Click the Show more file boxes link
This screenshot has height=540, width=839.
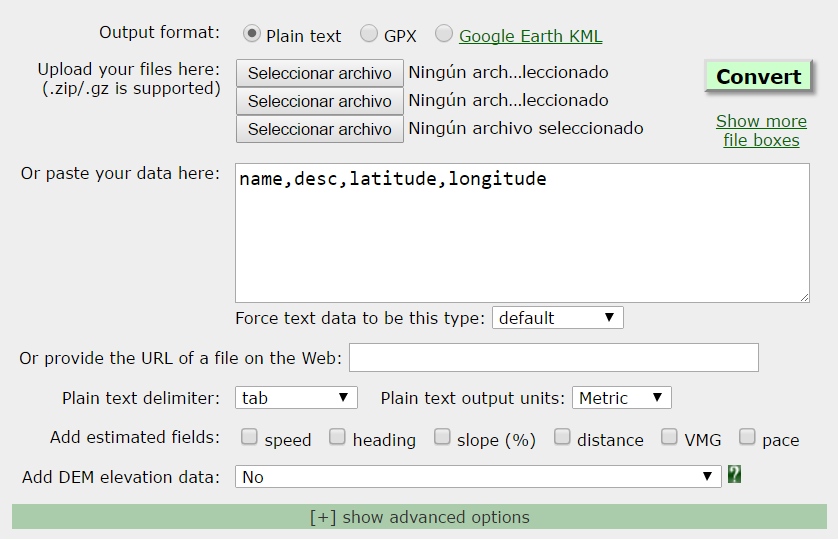coord(761,131)
